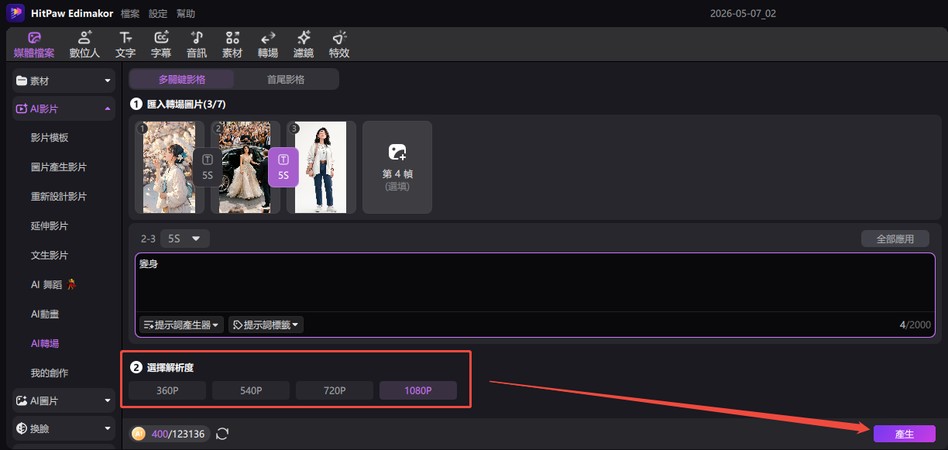Screen dimensions: 948x450
Task: Open the 媒體檔案 media tab
Action: (34, 45)
